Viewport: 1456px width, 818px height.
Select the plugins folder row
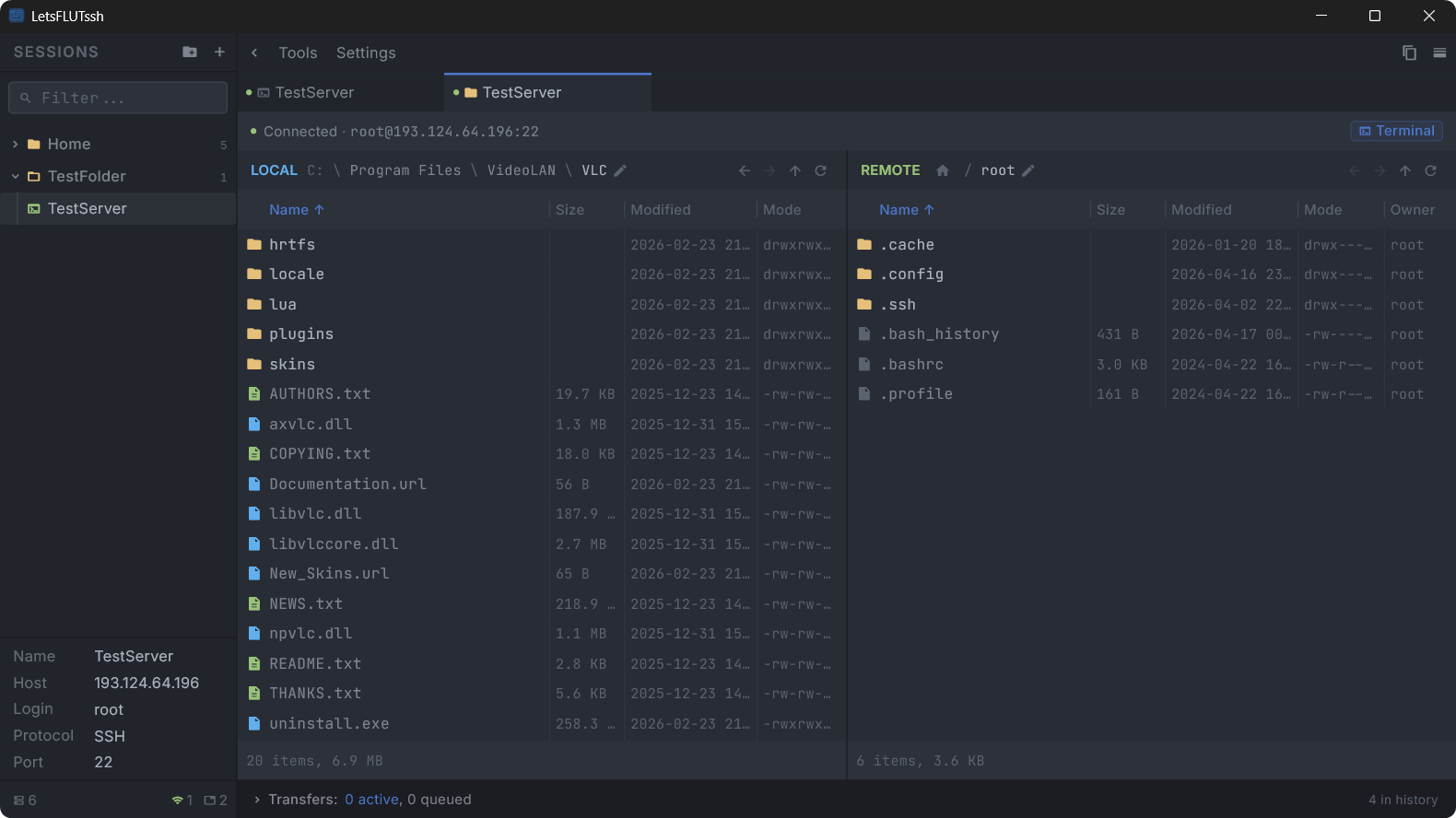[542, 334]
